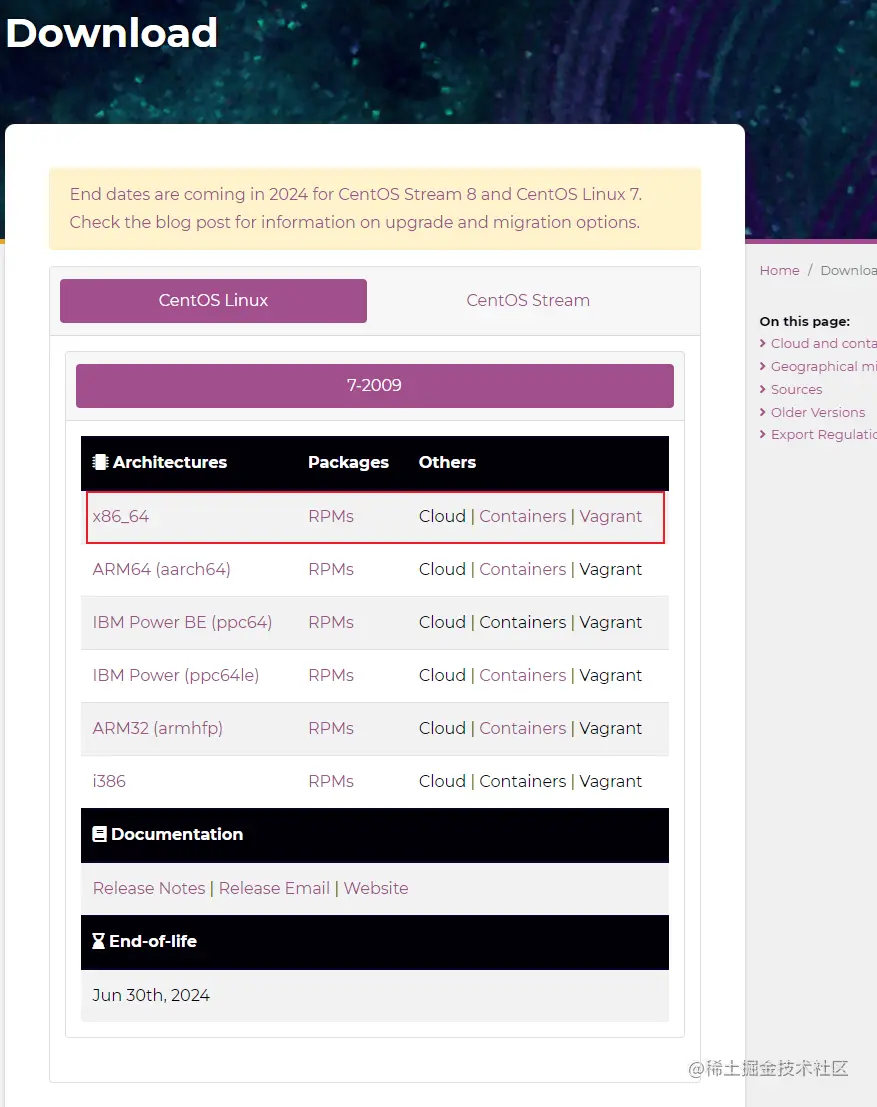Open the Release Notes link

point(149,889)
